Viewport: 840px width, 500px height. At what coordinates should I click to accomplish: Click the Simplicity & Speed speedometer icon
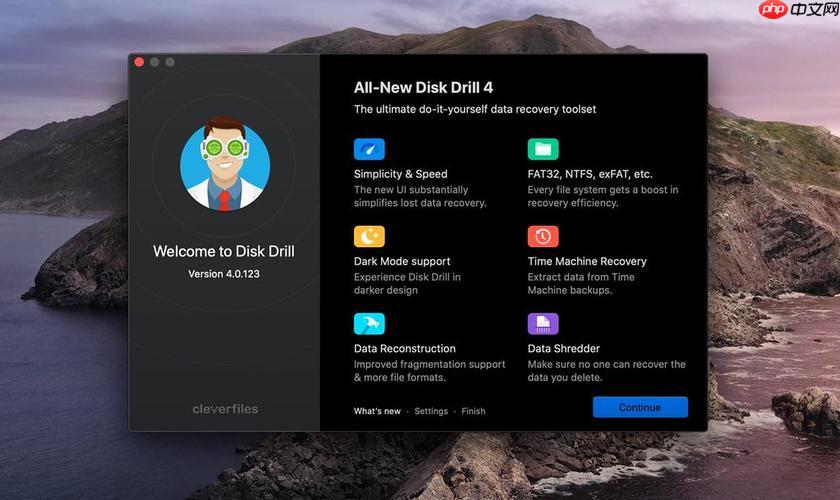click(369, 149)
